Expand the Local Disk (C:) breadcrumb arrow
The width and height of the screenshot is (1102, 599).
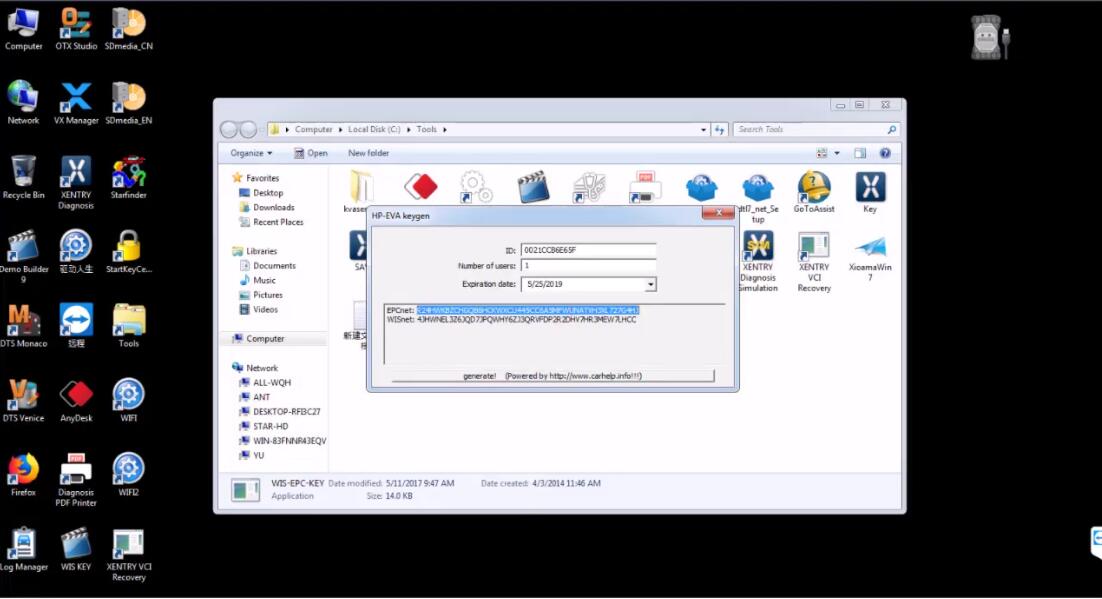(x=408, y=129)
